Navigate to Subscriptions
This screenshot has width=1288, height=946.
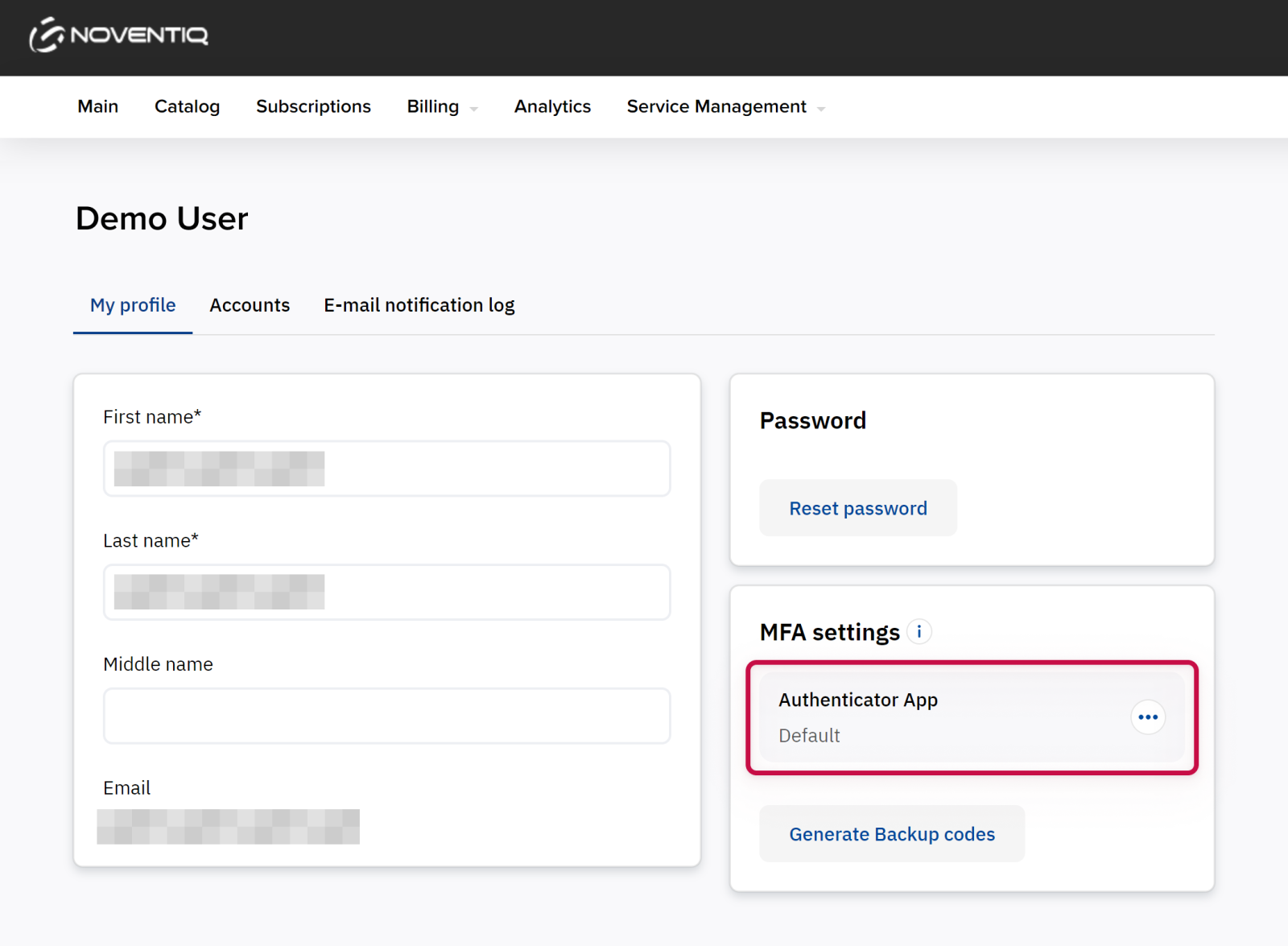coord(313,107)
